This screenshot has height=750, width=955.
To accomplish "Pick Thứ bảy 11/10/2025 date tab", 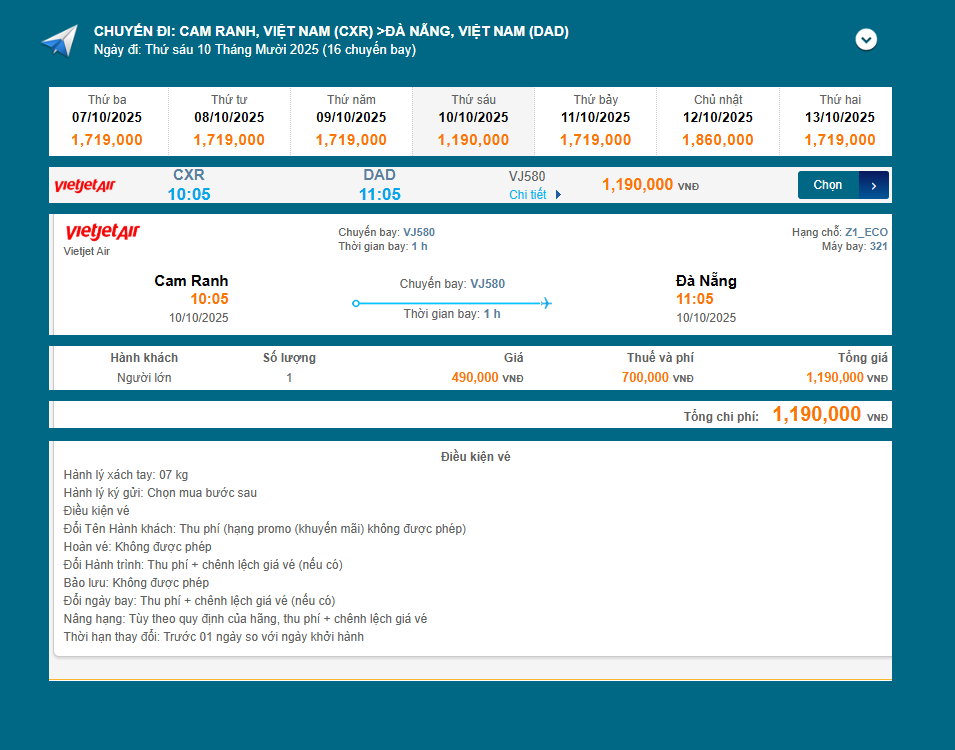I will [595, 121].
